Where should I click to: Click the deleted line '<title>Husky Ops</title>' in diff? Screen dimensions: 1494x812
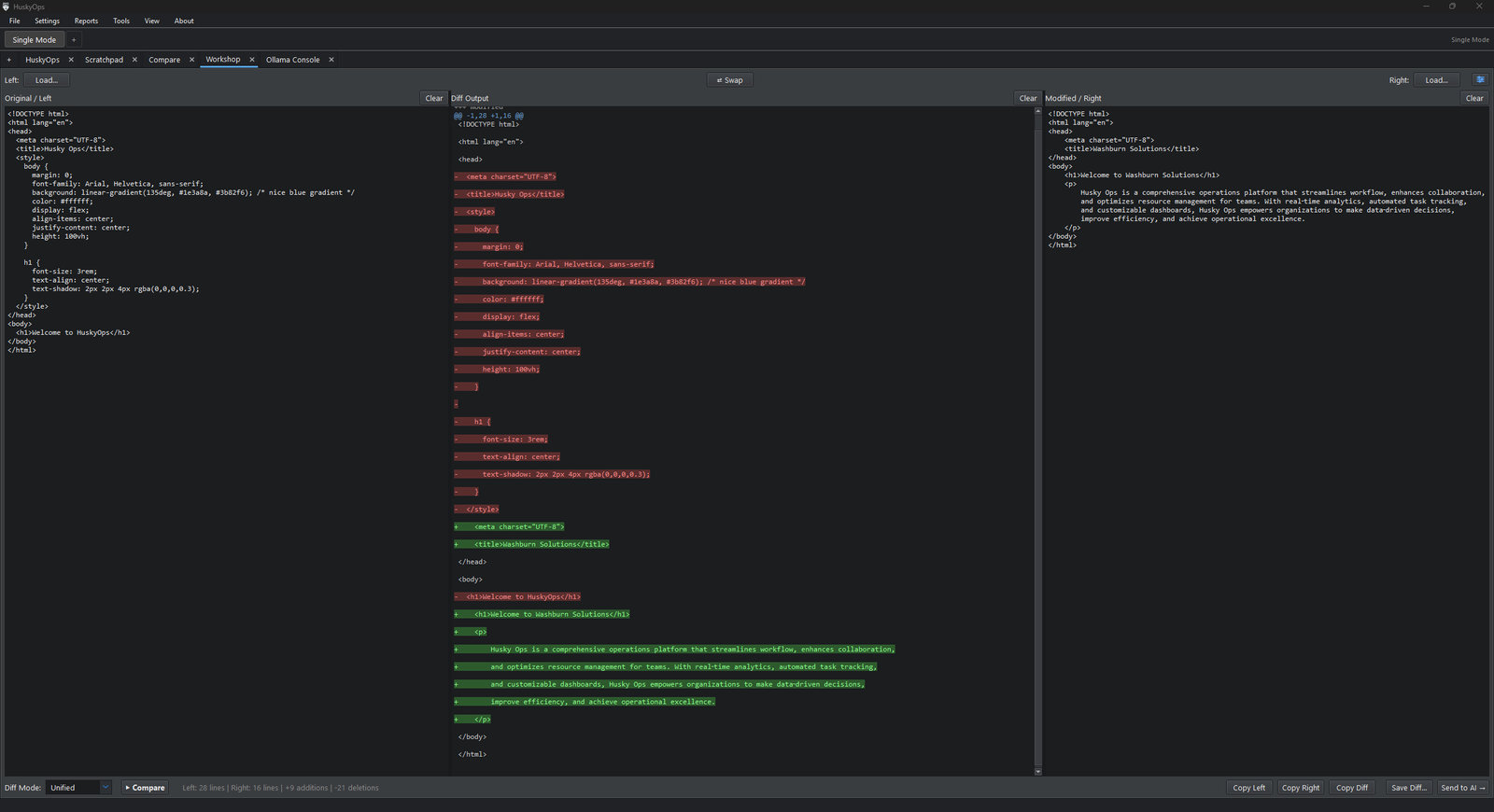(510, 194)
